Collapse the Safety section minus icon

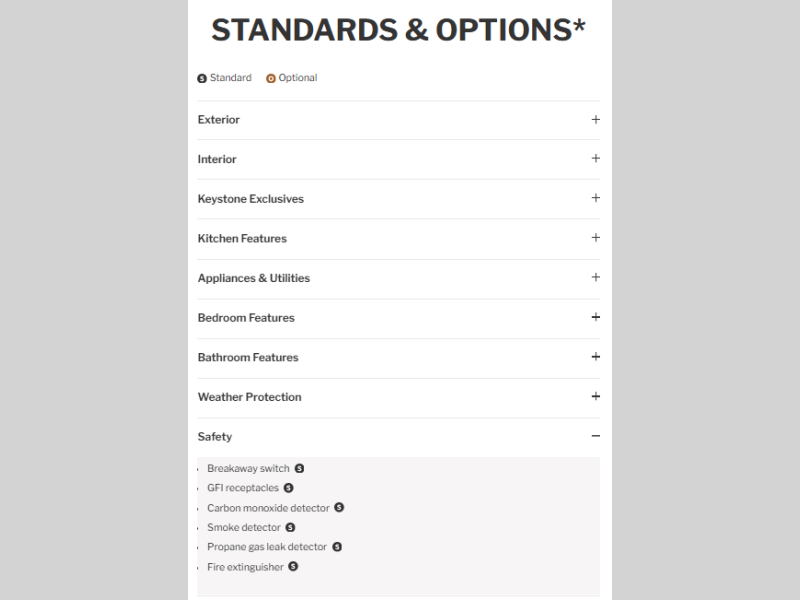click(595, 436)
